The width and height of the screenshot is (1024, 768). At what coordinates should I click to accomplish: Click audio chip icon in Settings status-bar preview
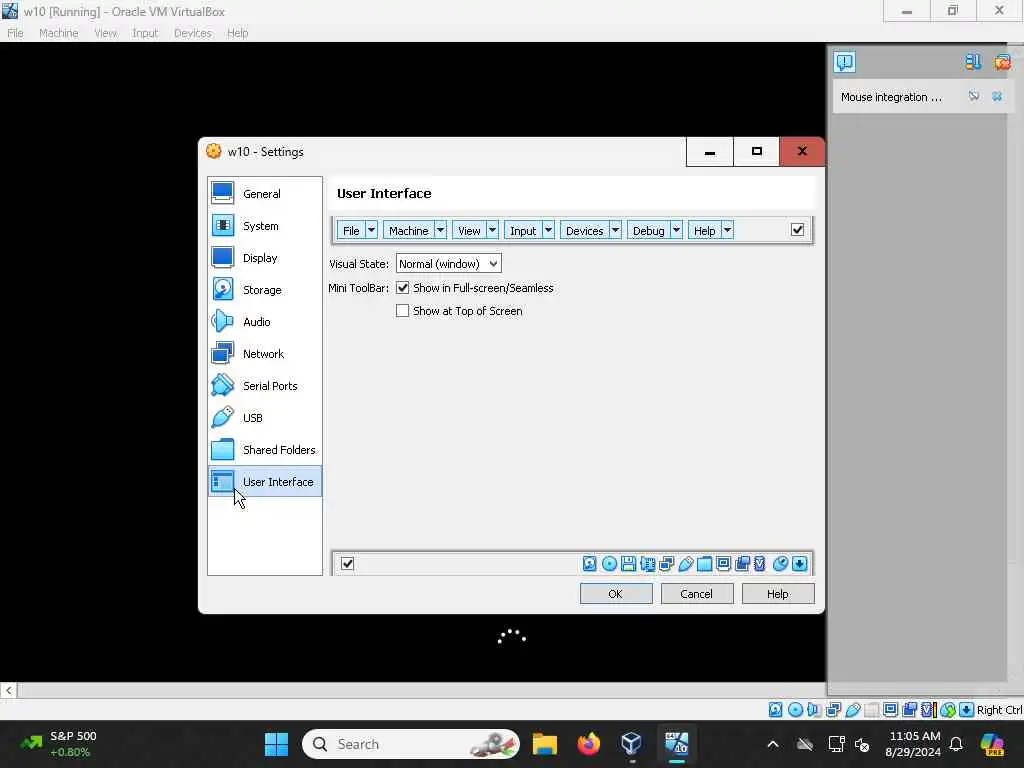click(x=647, y=564)
